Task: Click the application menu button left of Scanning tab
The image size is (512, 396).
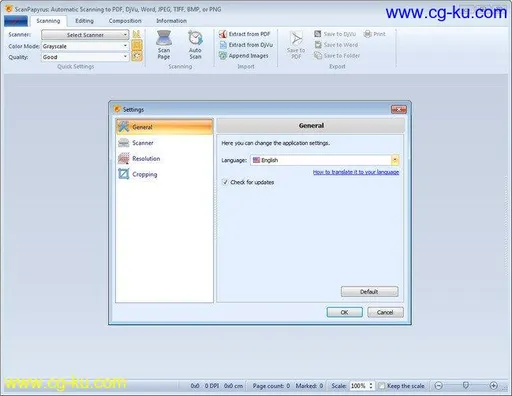Action: click(x=16, y=21)
